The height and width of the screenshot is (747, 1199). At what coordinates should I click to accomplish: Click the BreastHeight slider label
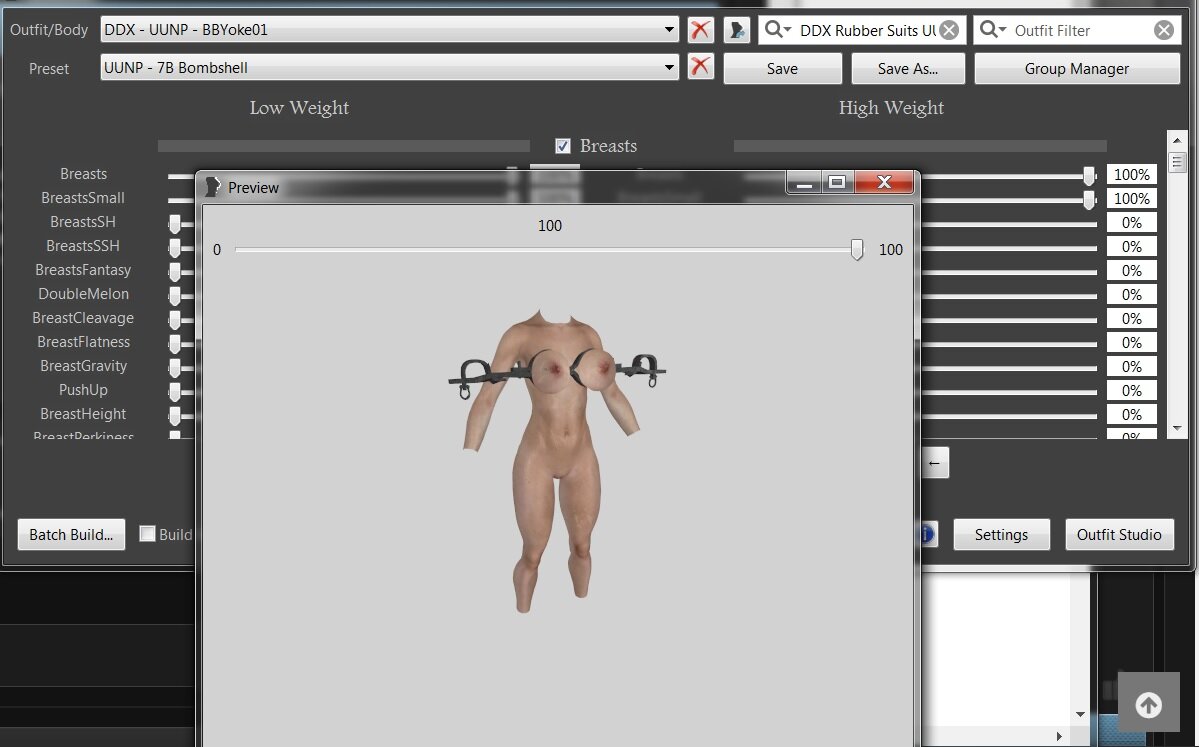coord(83,414)
